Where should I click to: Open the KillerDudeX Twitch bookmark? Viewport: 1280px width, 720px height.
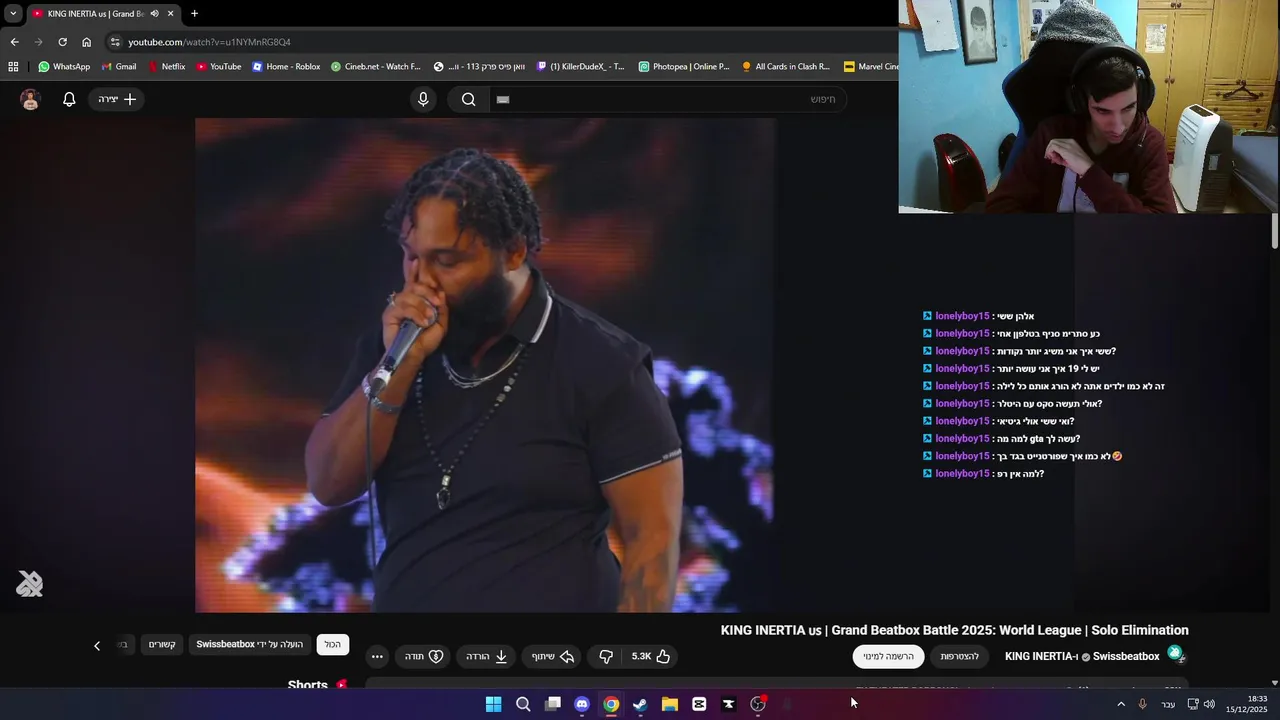pos(581,67)
